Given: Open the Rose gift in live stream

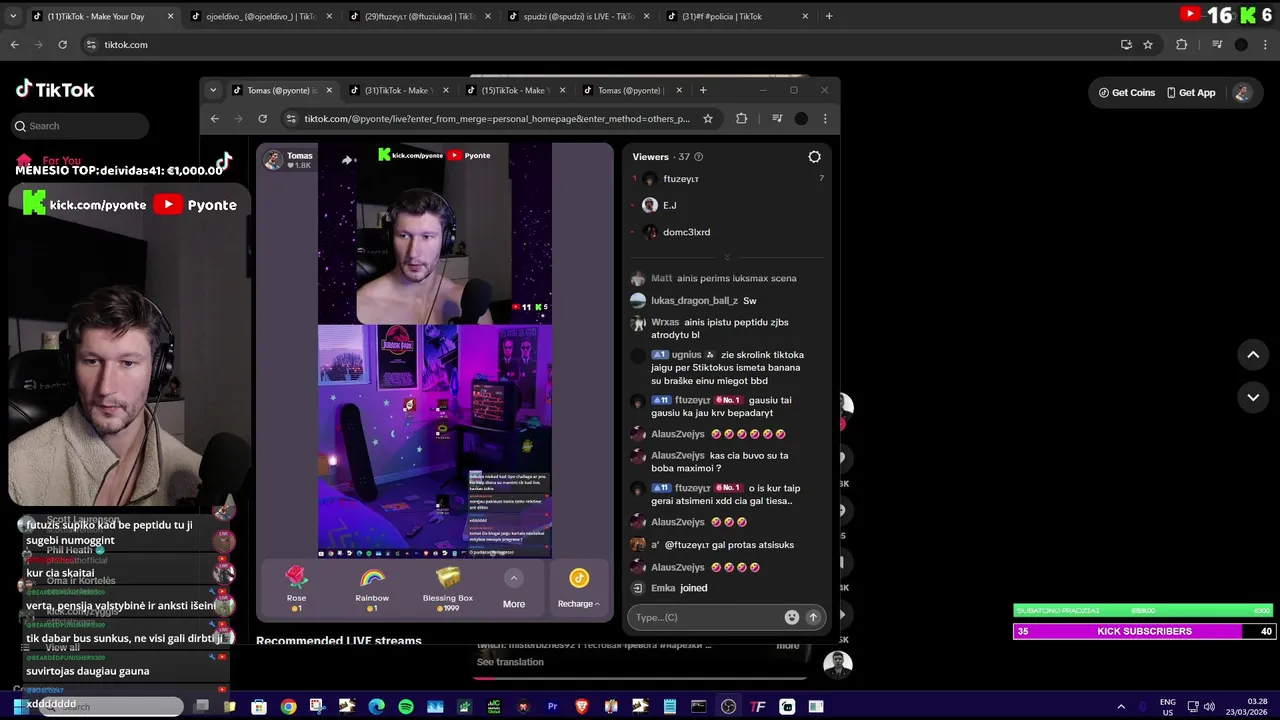Looking at the screenshot, I should (296, 588).
